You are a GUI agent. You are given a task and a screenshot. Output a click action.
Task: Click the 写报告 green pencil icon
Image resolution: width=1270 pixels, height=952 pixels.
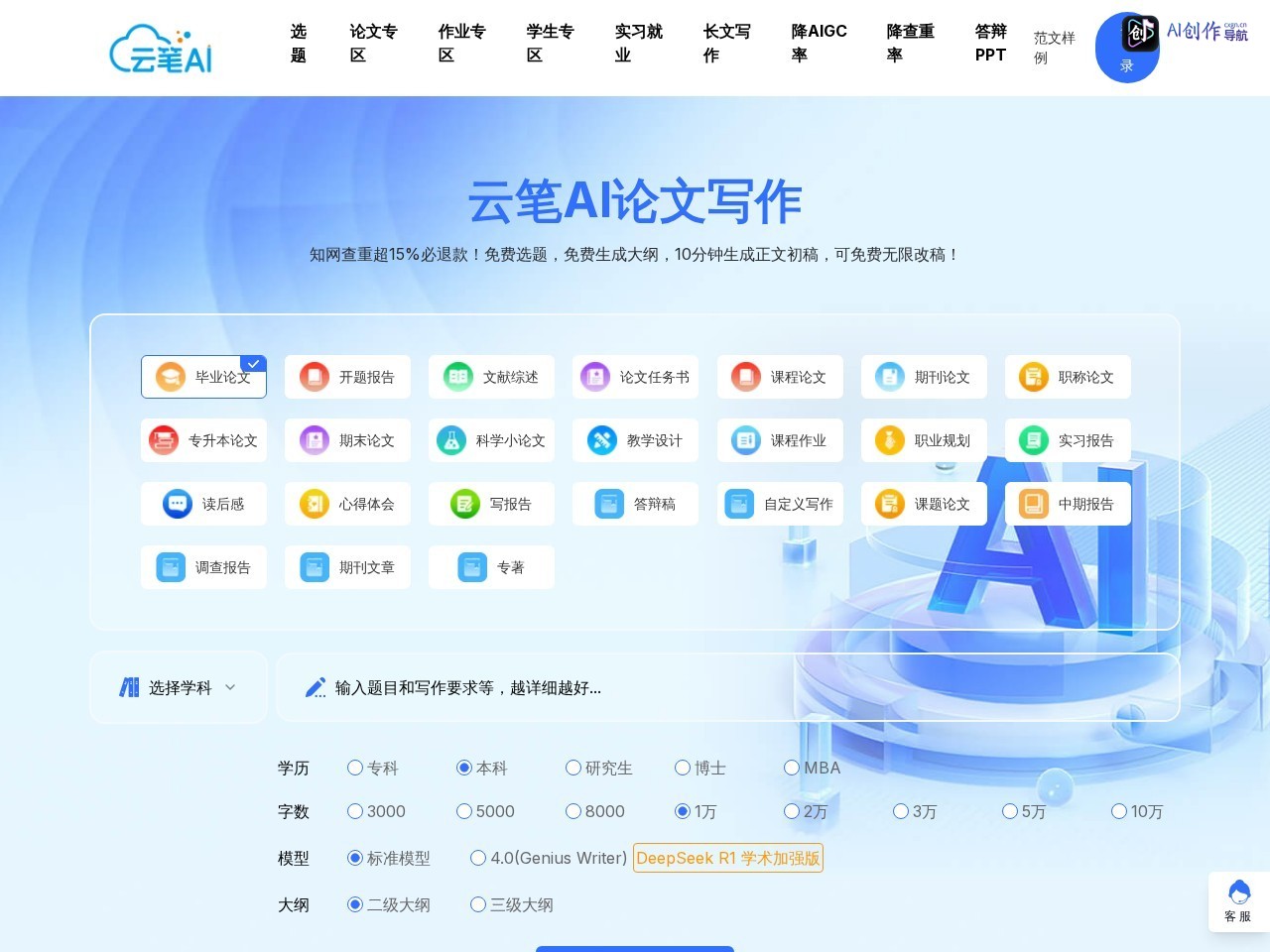[x=465, y=504]
